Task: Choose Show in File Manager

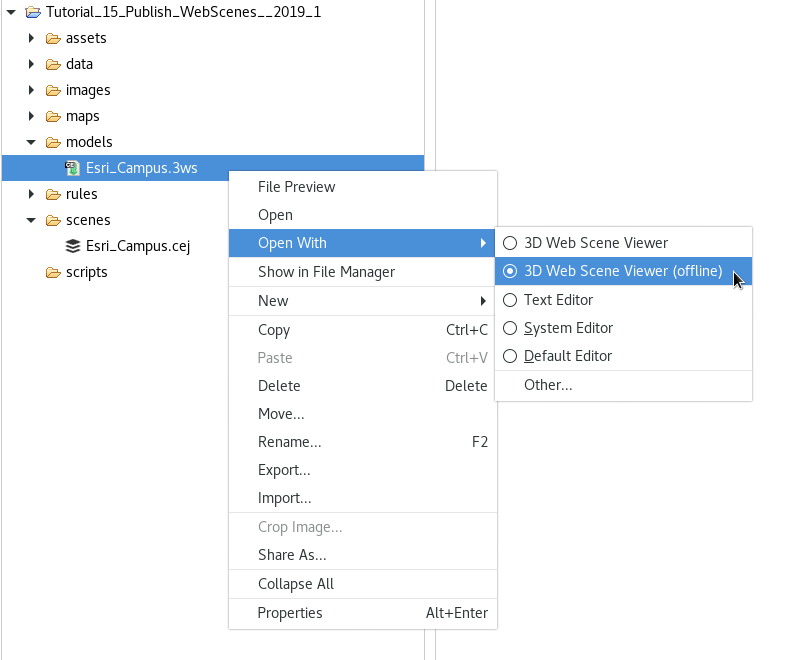Action: click(x=326, y=272)
